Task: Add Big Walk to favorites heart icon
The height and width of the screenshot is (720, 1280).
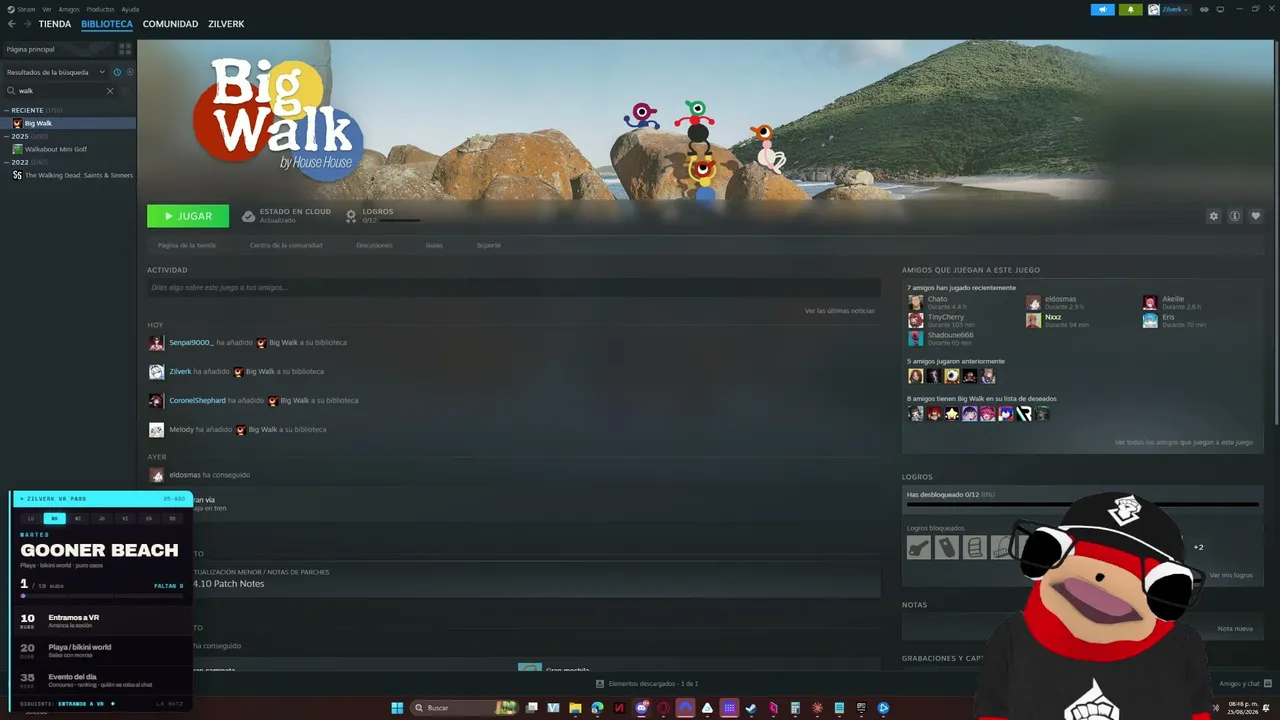Action: (x=1256, y=216)
